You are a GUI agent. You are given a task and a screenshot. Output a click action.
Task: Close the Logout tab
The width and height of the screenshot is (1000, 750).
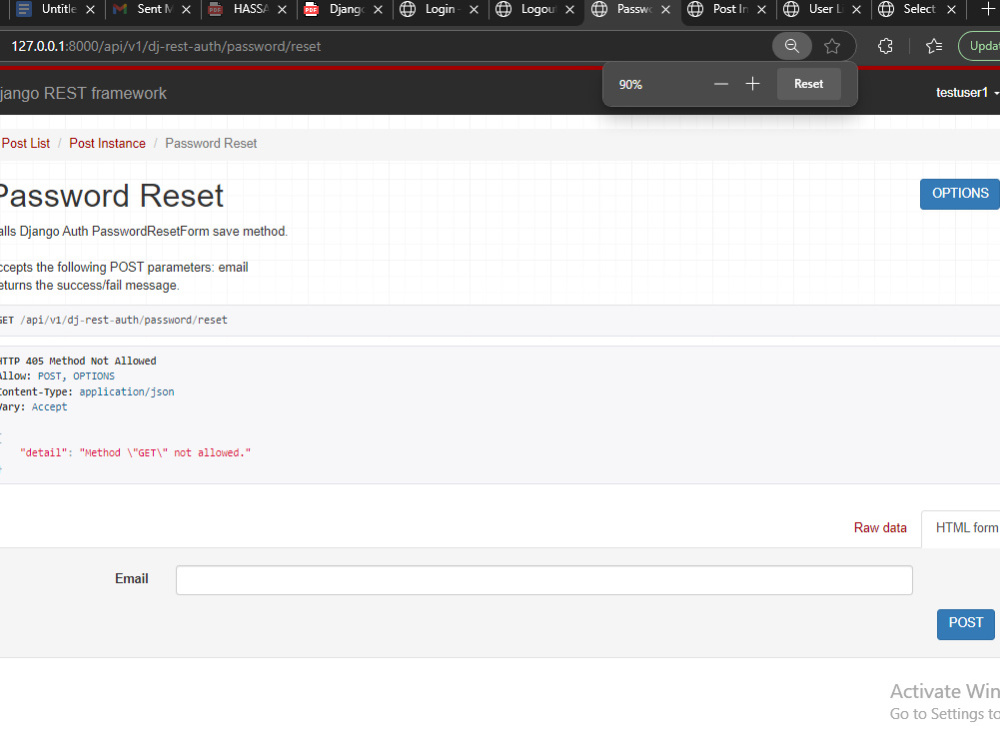pyautogui.click(x=570, y=10)
